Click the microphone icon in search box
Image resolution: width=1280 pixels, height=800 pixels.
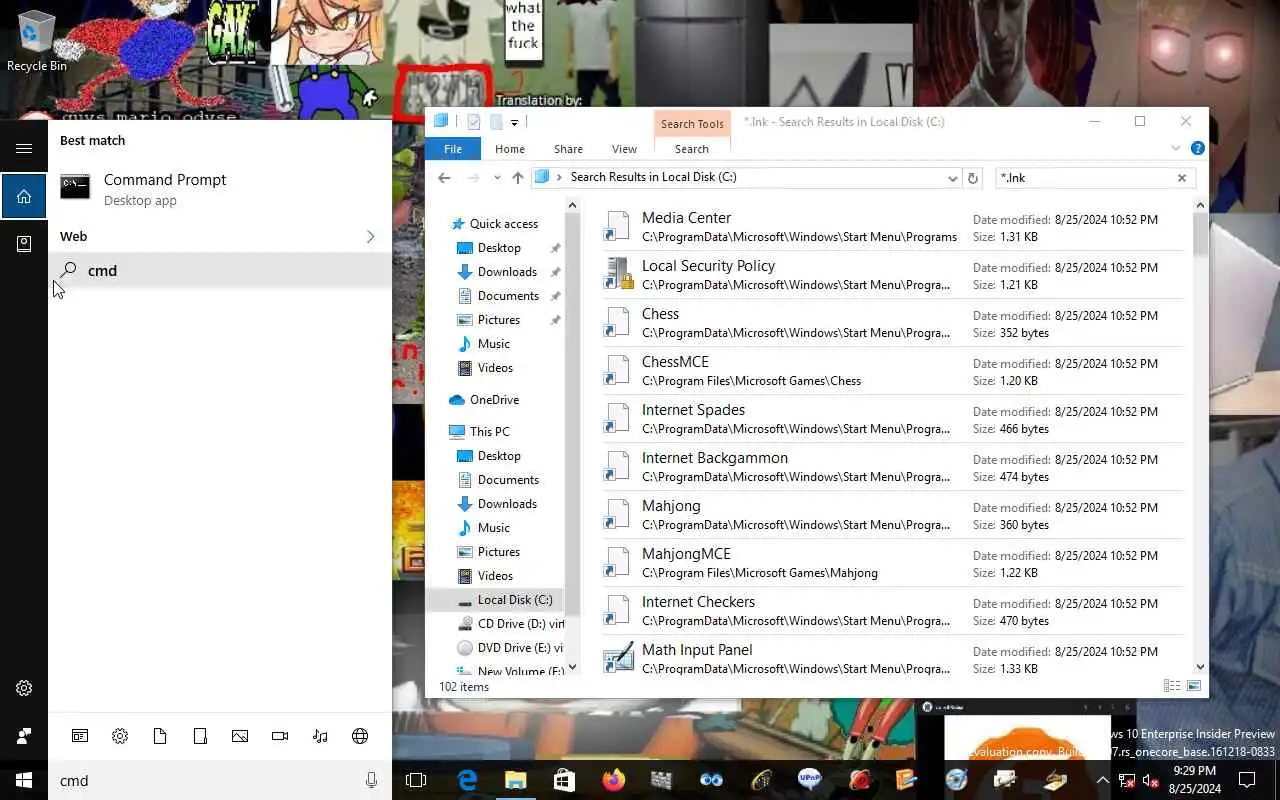coord(371,780)
